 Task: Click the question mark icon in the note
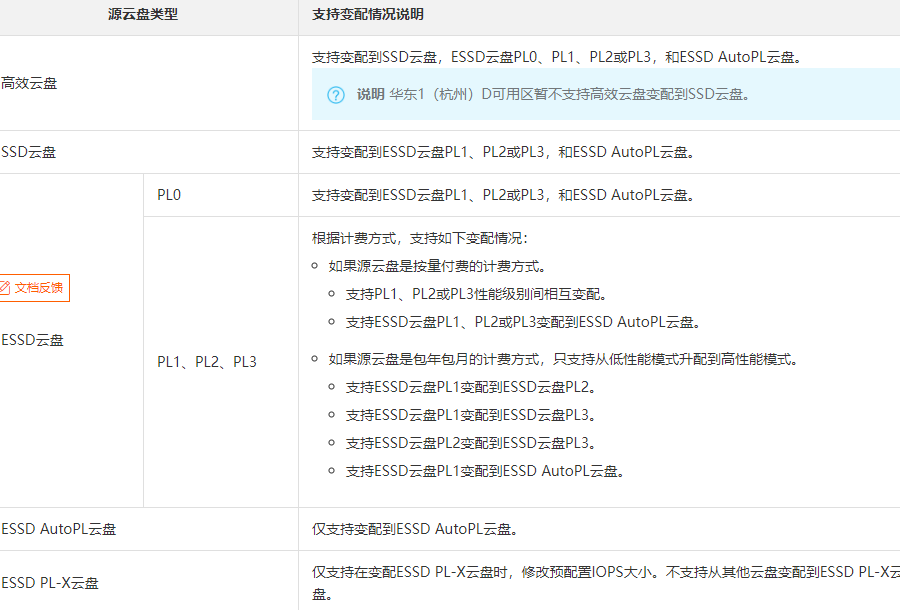tap(336, 95)
